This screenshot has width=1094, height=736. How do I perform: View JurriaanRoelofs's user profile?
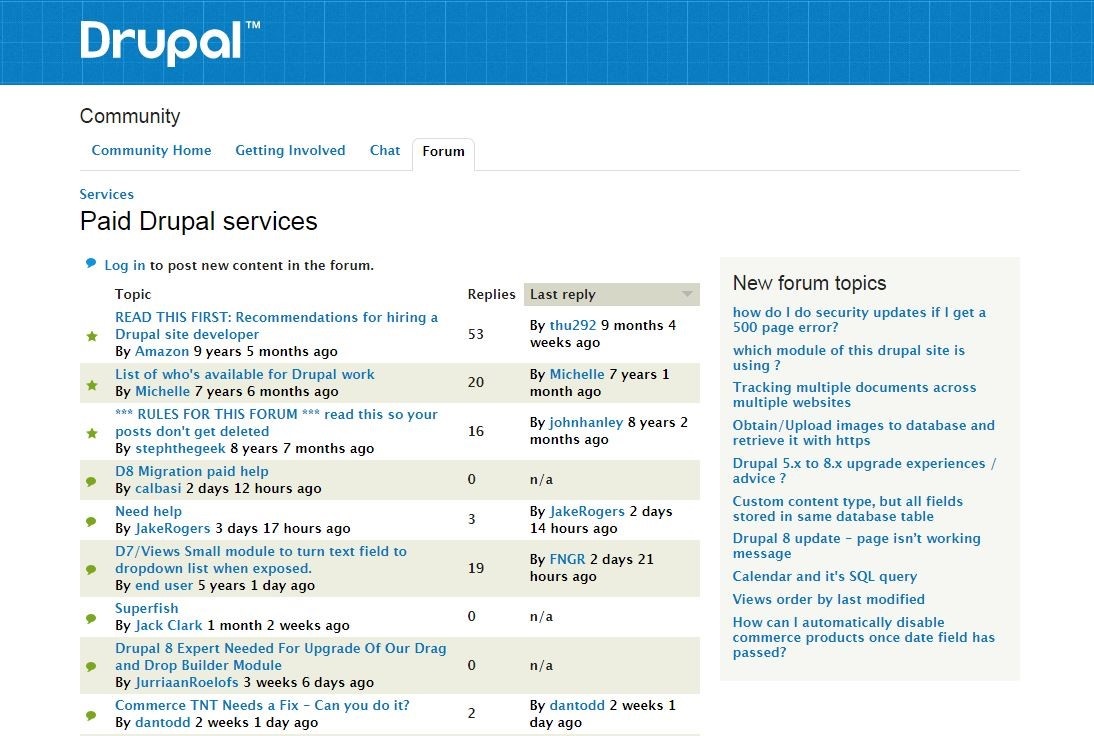(x=187, y=682)
